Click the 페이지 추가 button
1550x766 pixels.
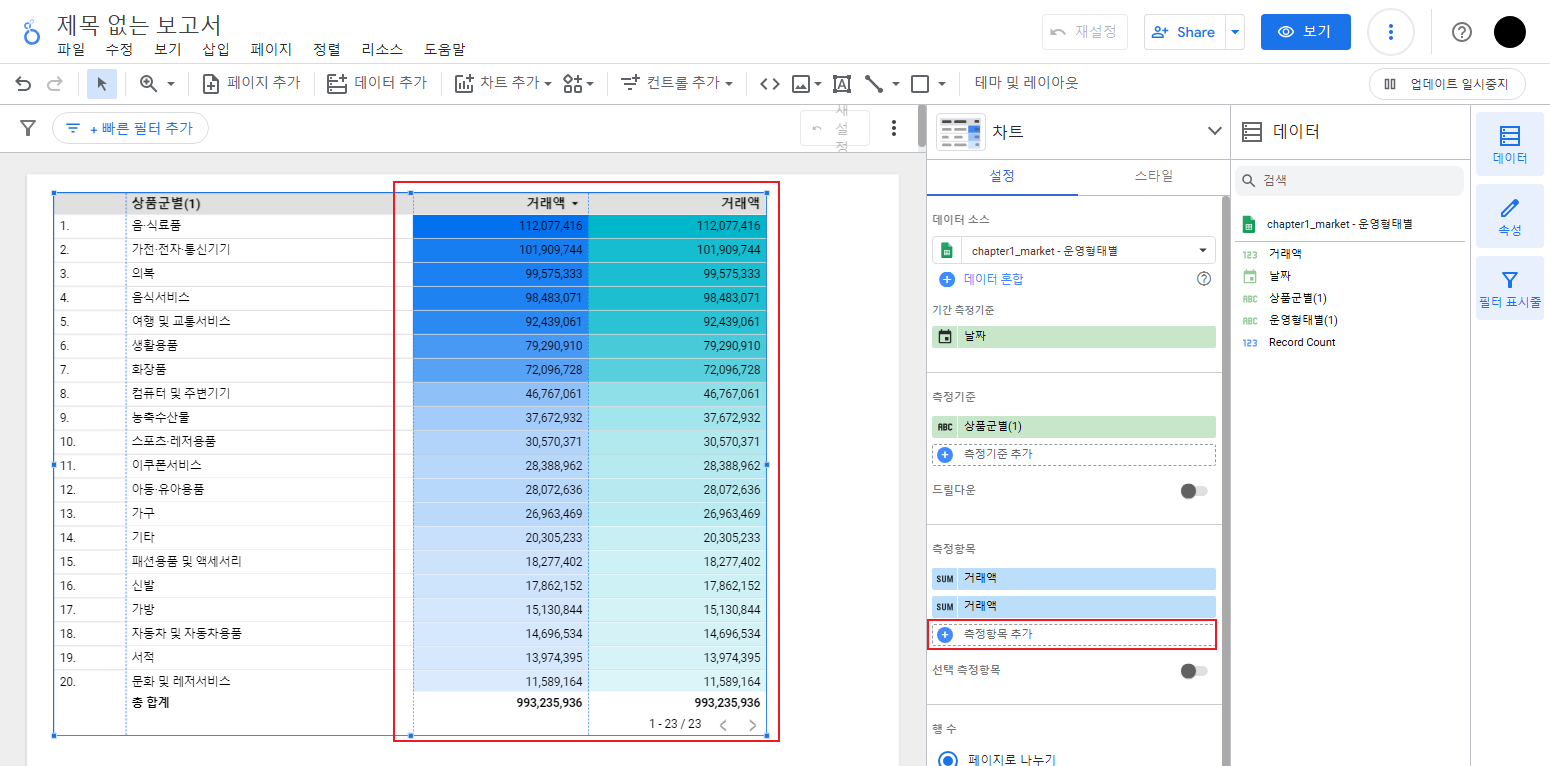pyautogui.click(x=251, y=84)
